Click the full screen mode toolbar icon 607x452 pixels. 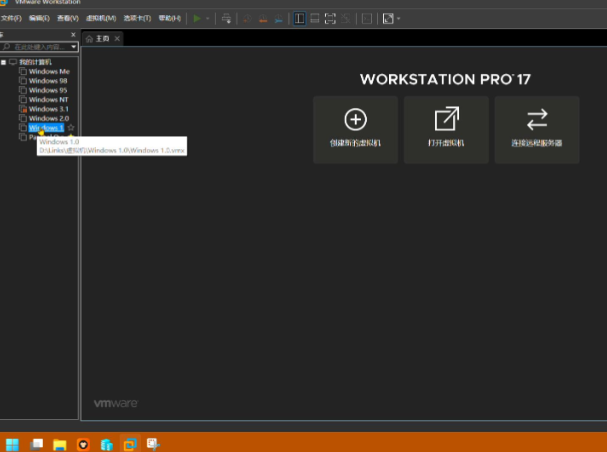click(330, 18)
